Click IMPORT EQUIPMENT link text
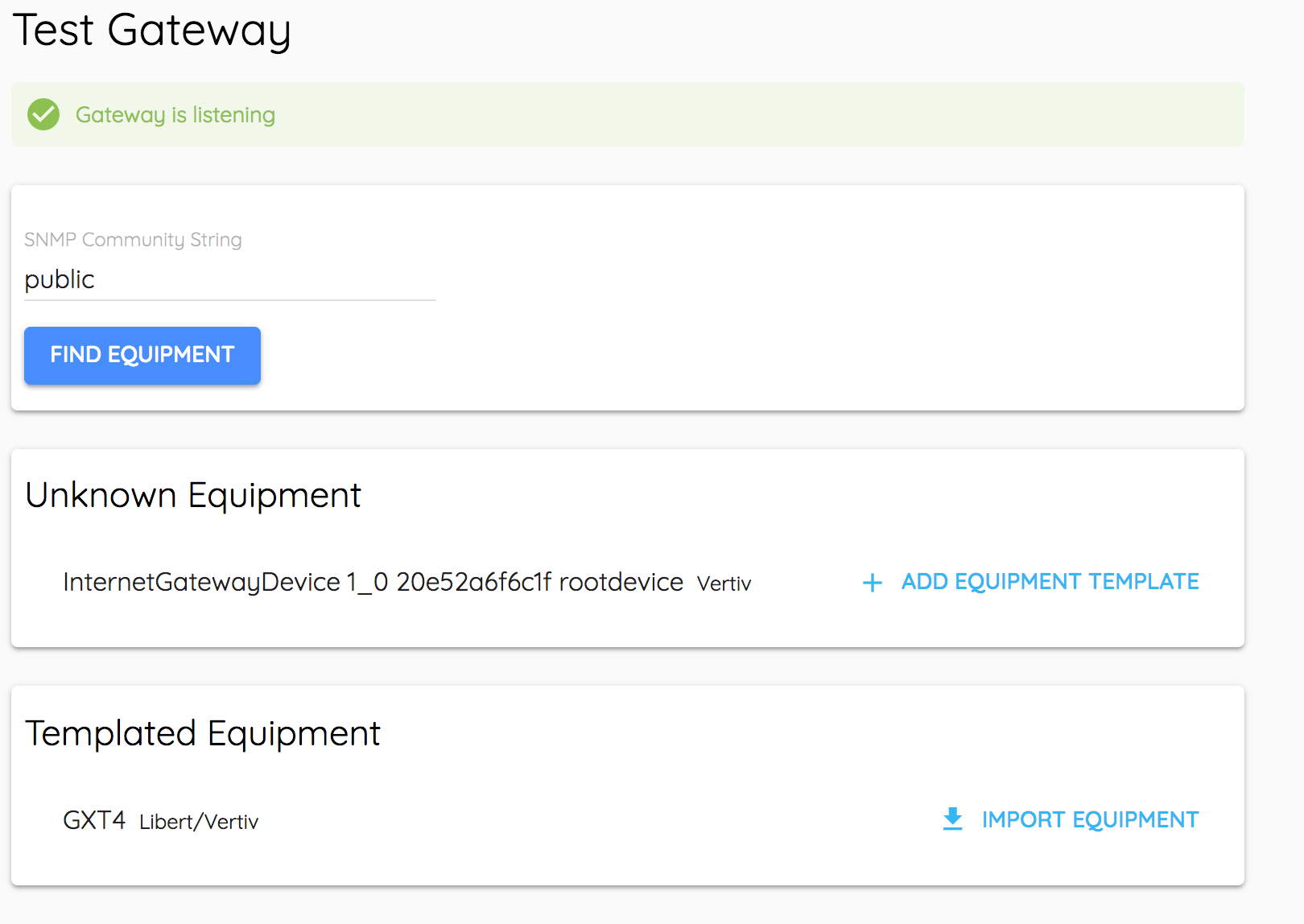Screen dimensions: 1304x924 click(1090, 820)
